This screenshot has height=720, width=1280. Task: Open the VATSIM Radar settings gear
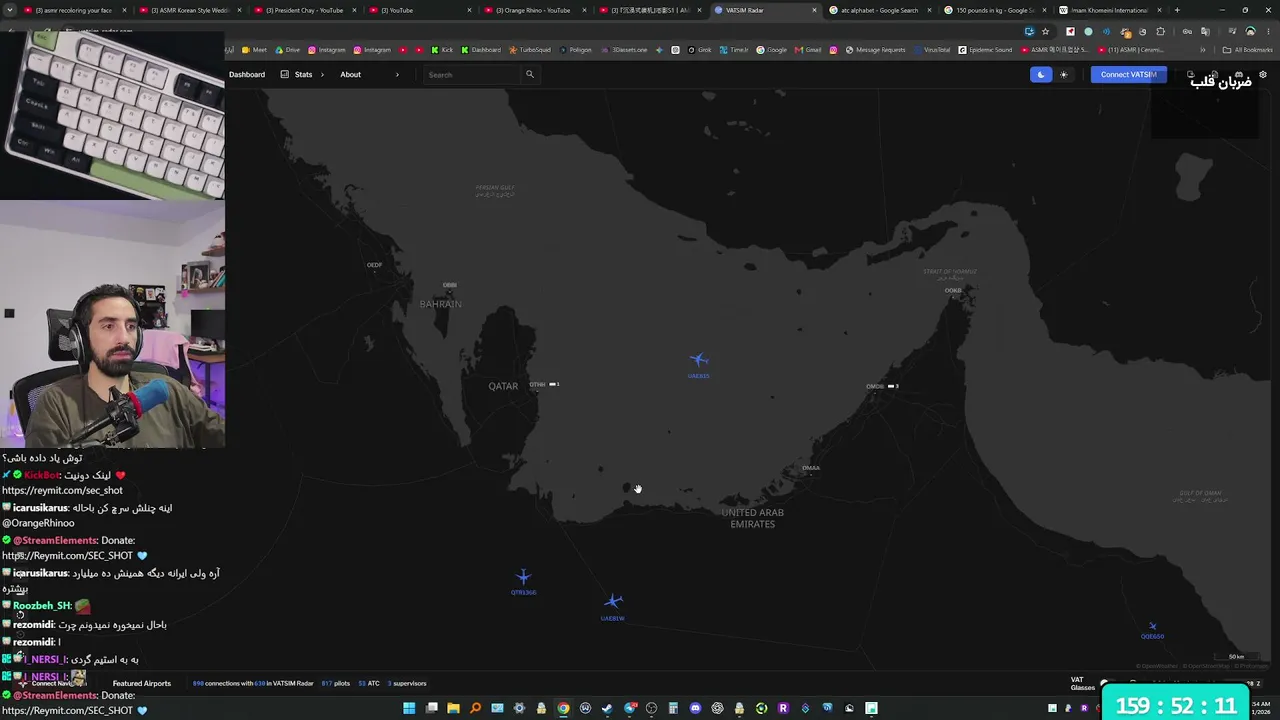(1263, 74)
